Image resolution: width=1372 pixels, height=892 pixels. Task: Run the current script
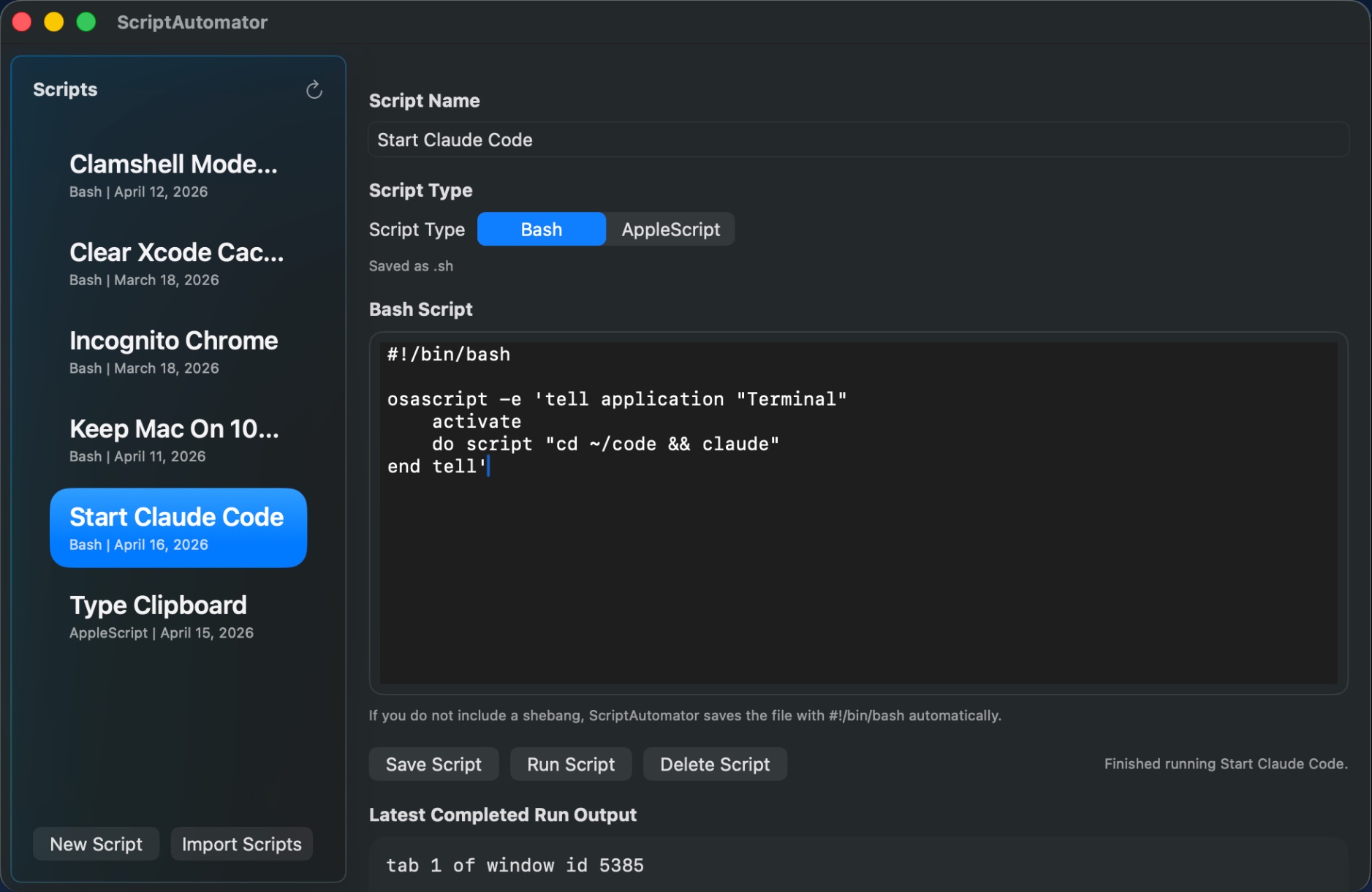pos(571,764)
